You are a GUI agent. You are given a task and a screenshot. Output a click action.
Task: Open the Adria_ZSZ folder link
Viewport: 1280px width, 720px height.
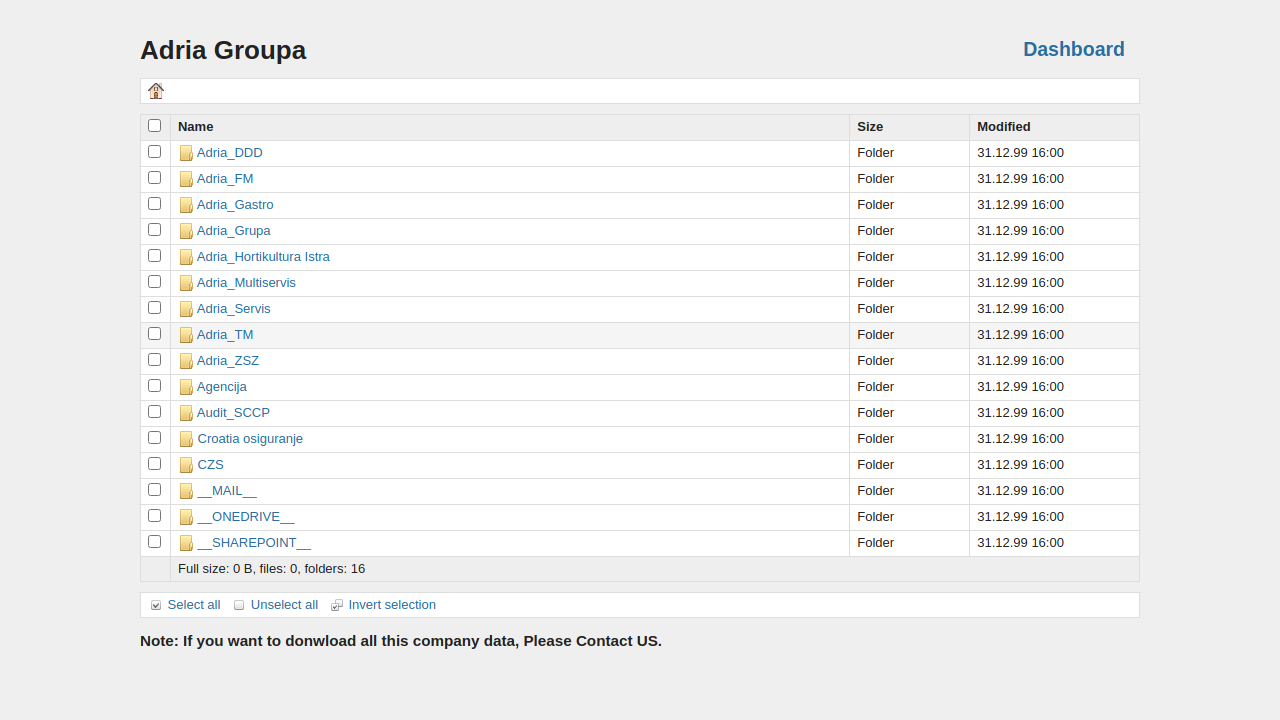tap(228, 361)
